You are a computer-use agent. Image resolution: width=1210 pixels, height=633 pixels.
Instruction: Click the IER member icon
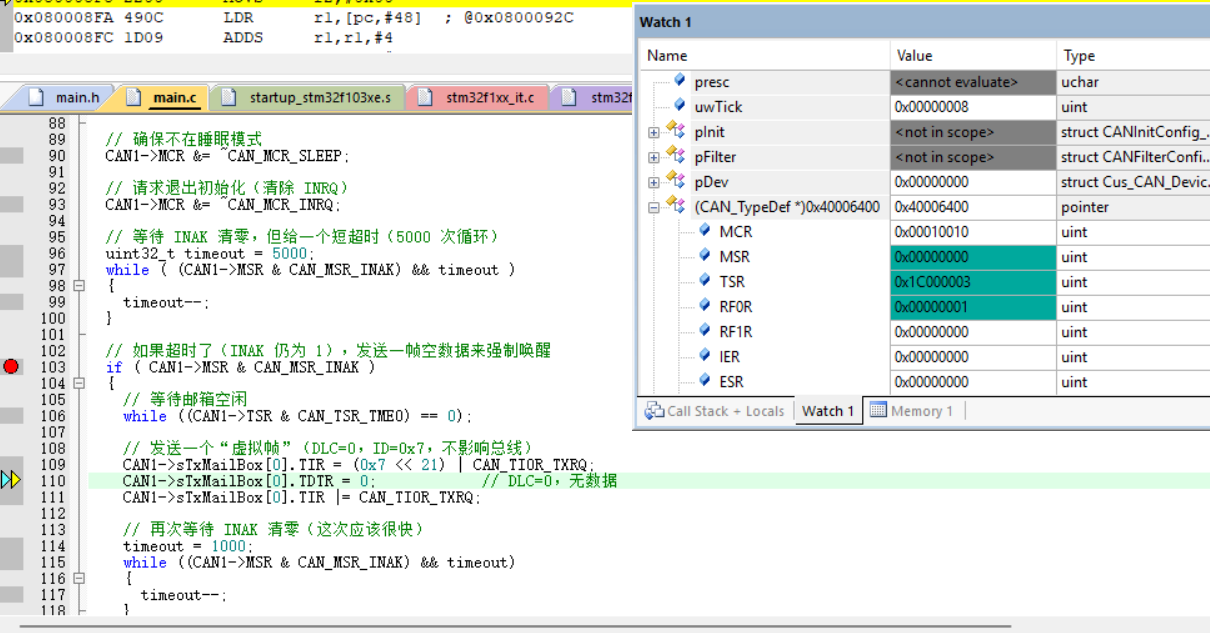703,356
